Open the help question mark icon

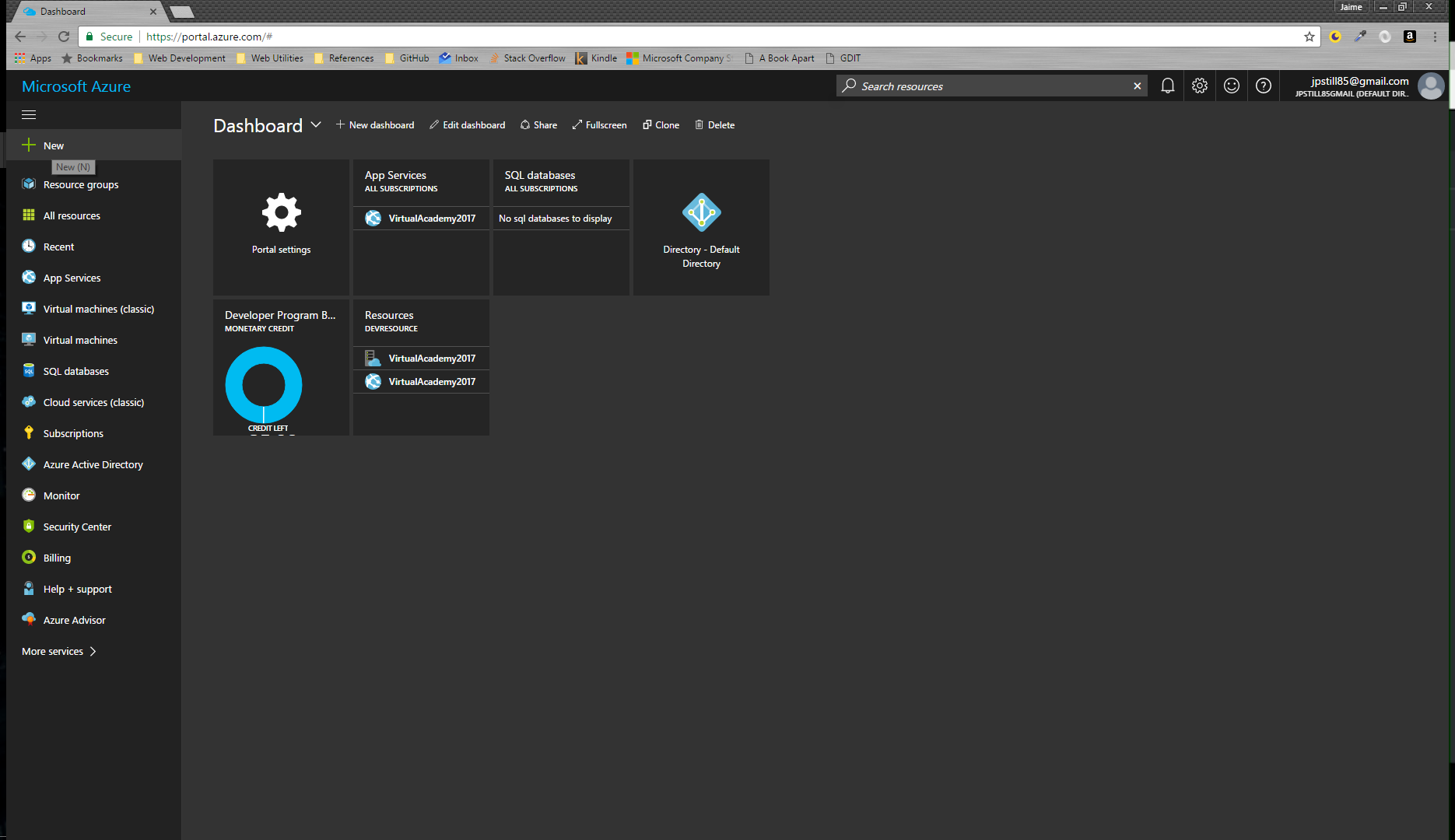tap(1263, 86)
